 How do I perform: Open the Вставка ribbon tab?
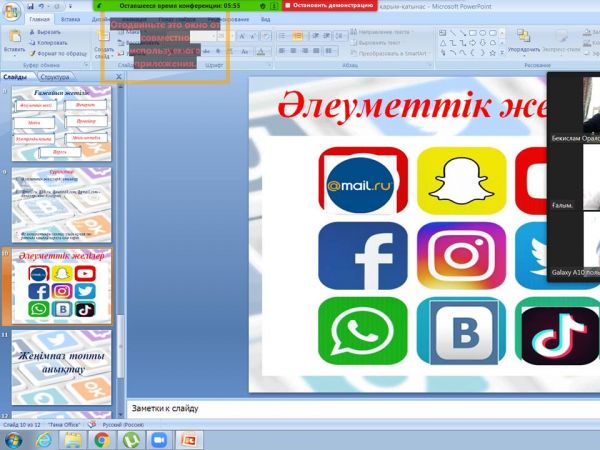point(70,19)
